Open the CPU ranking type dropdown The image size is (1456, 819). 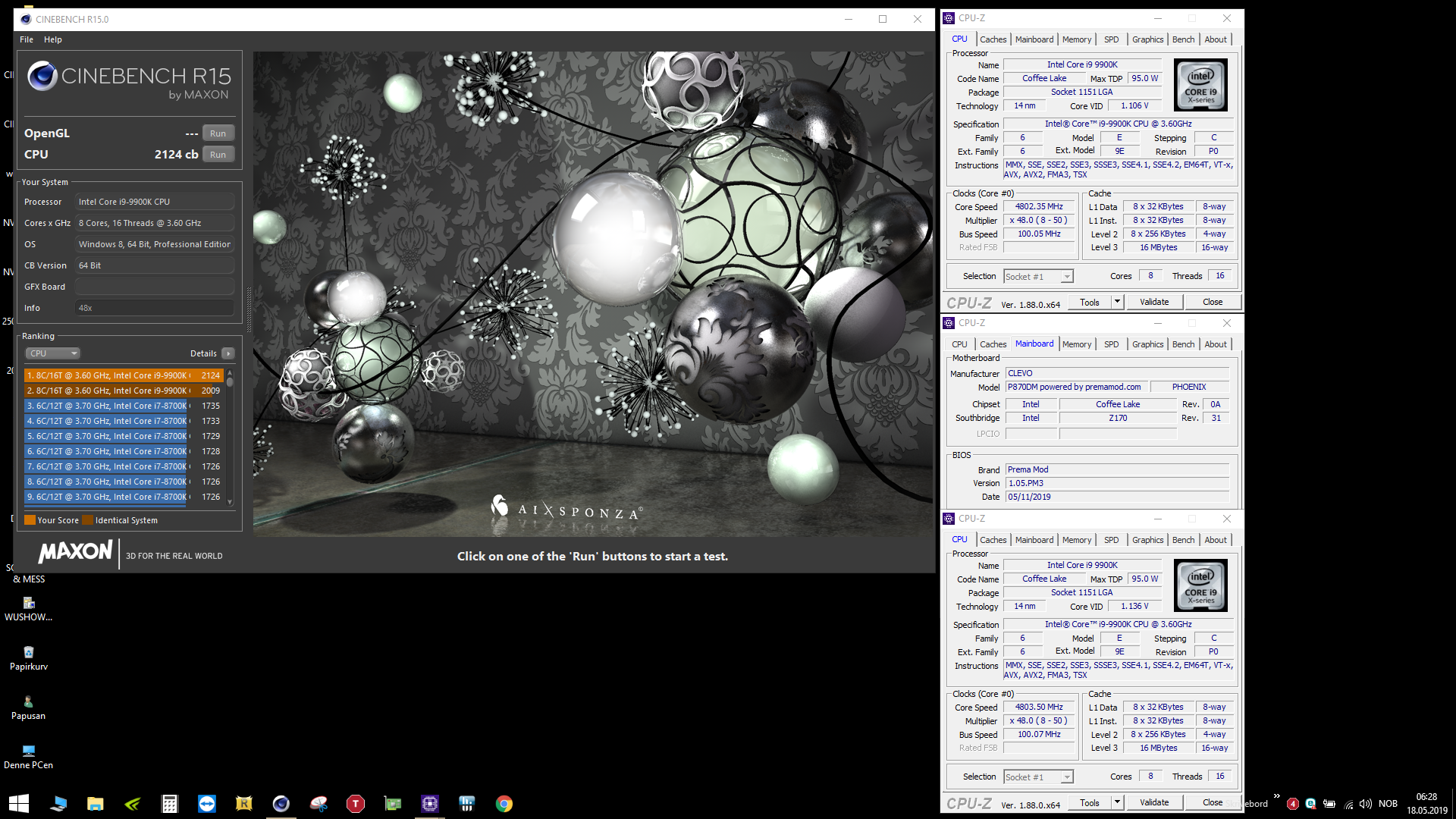tap(53, 353)
